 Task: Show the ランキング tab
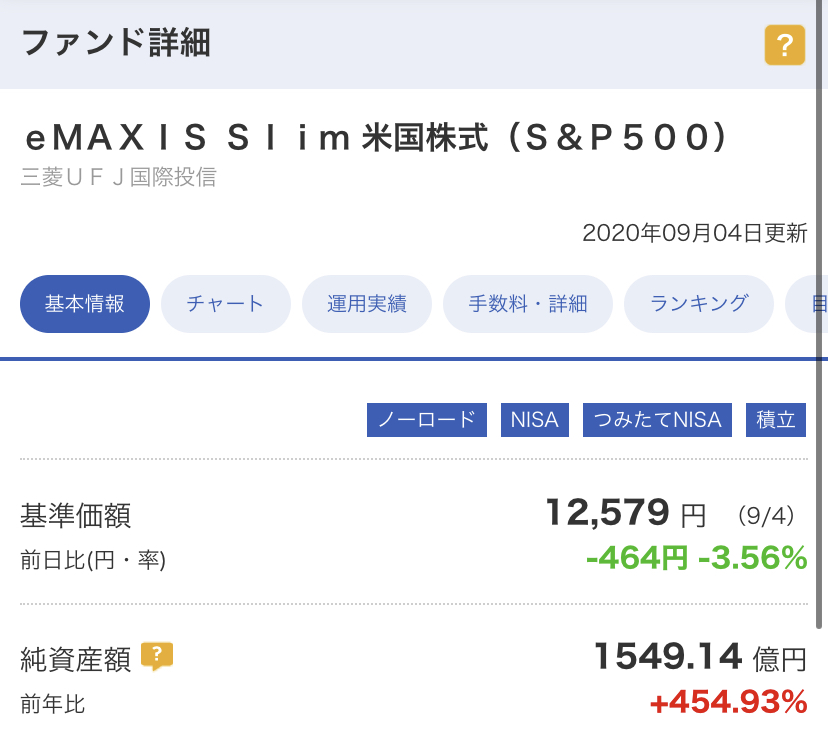(699, 304)
